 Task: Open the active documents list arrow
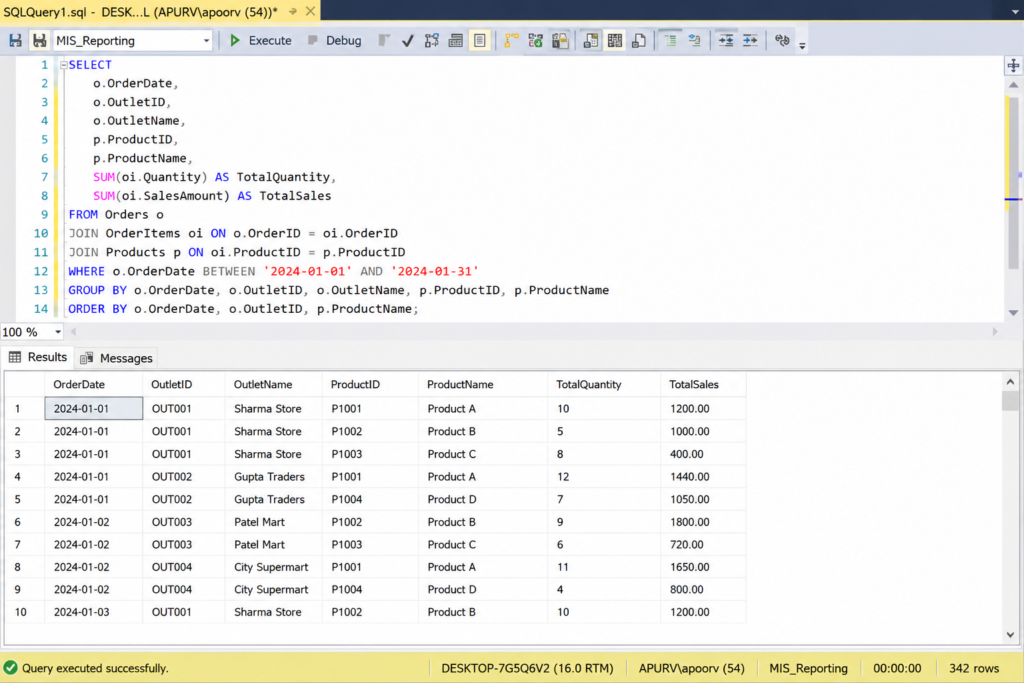click(x=1016, y=12)
